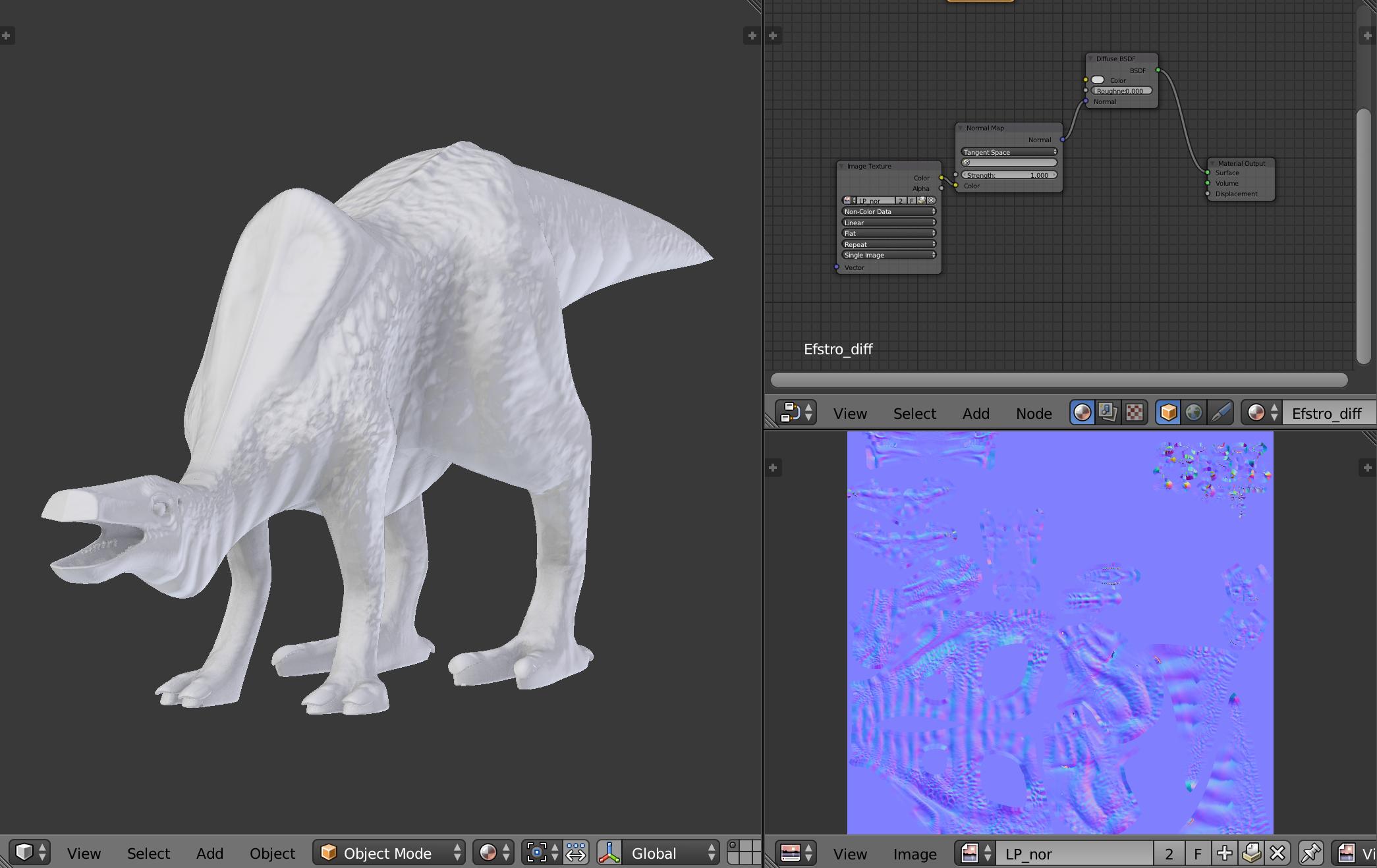Open the Object Mode dropdown

tap(389, 852)
